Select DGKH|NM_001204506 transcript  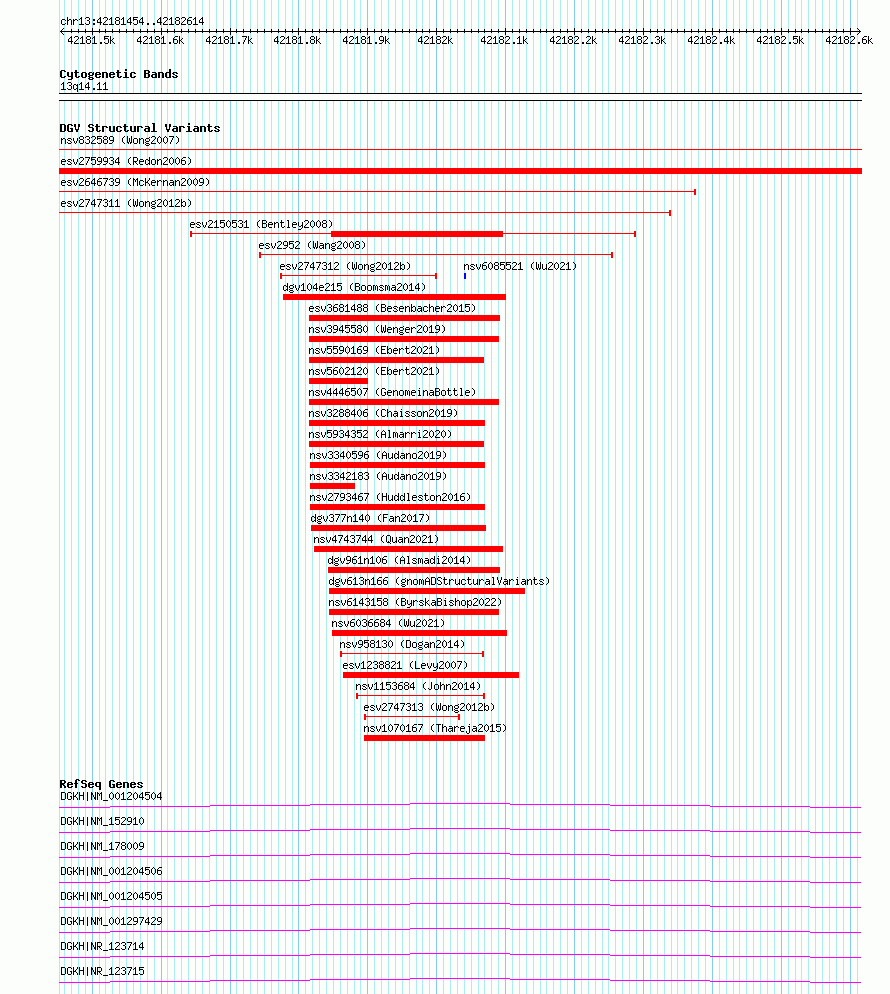111,871
